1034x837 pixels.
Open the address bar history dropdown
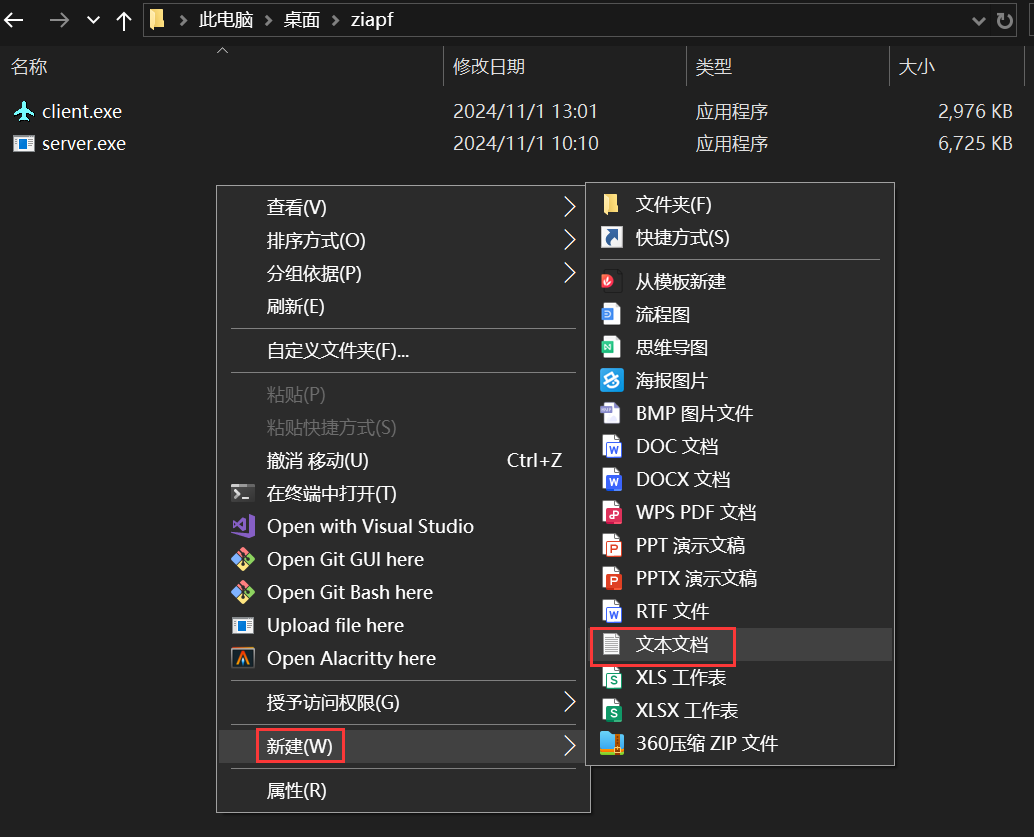tap(978, 20)
